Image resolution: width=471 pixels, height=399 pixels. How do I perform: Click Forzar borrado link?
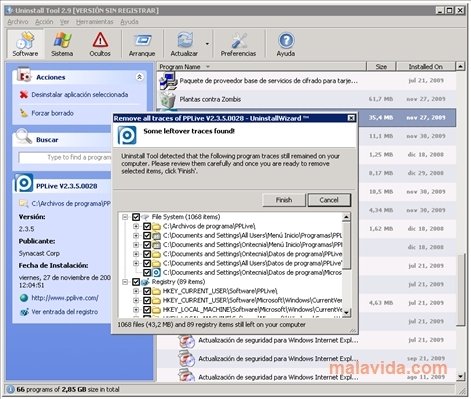(52, 113)
